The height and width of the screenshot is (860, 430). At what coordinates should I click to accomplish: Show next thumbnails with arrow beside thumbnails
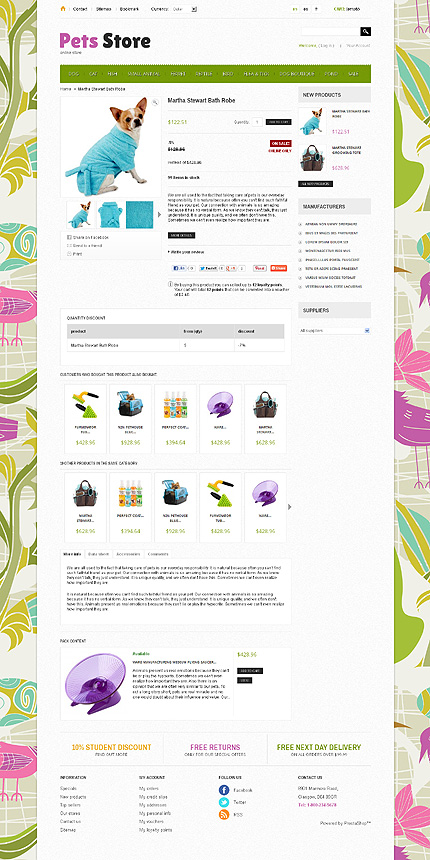[x=160, y=214]
